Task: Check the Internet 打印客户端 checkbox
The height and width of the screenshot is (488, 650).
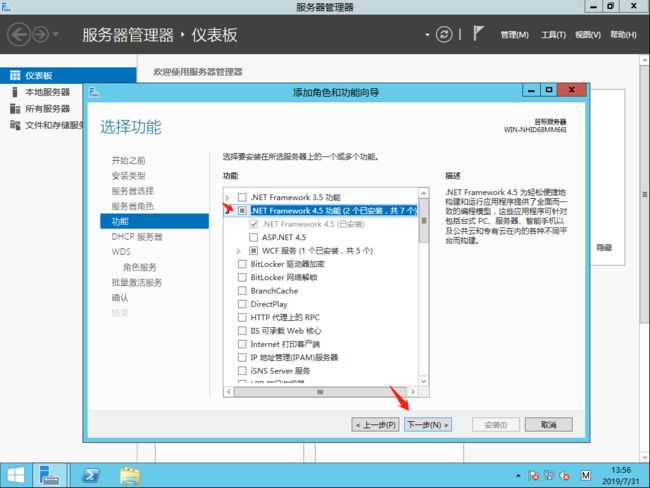Action: pyautogui.click(x=242, y=344)
